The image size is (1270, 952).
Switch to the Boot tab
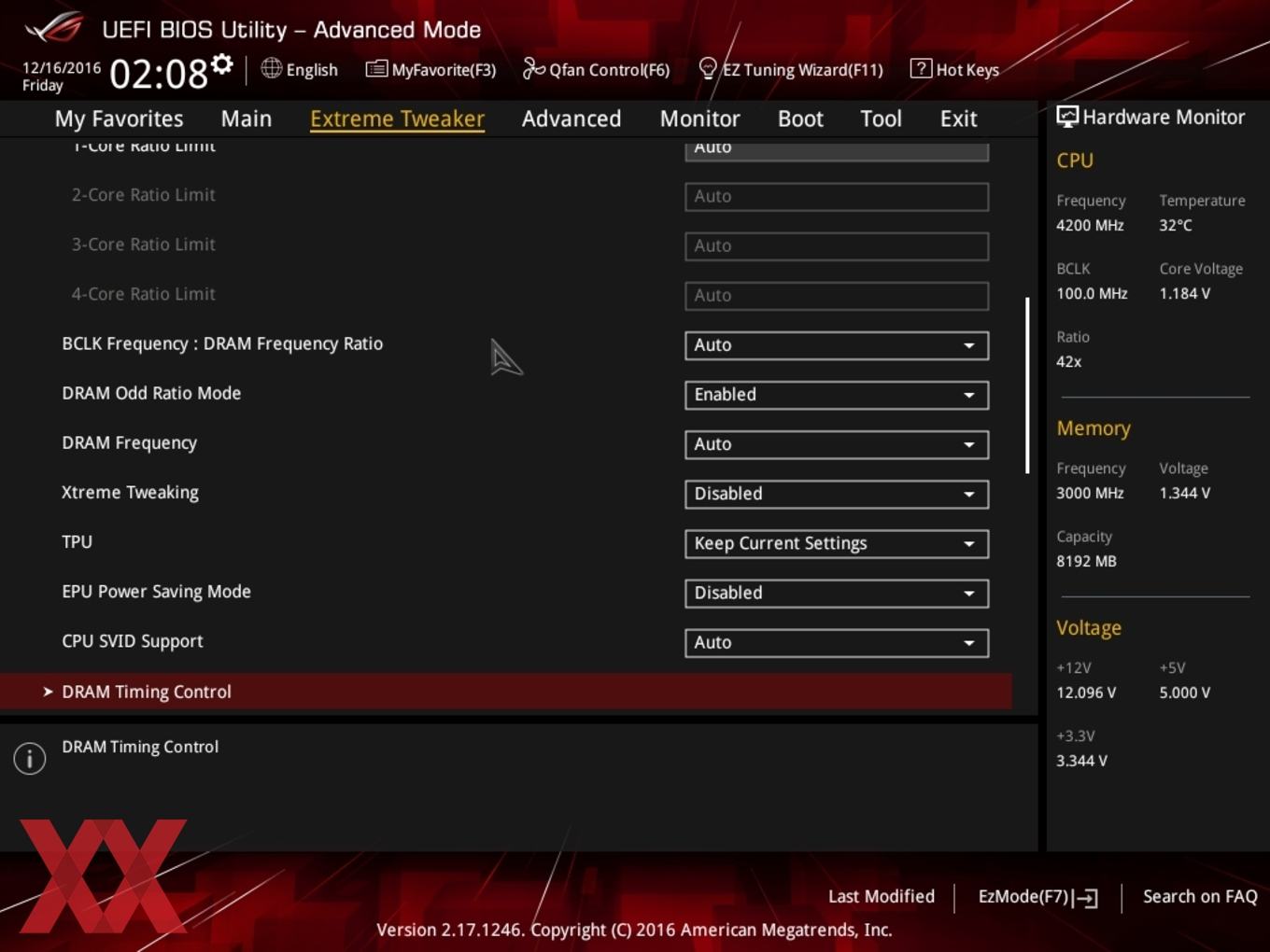[800, 119]
